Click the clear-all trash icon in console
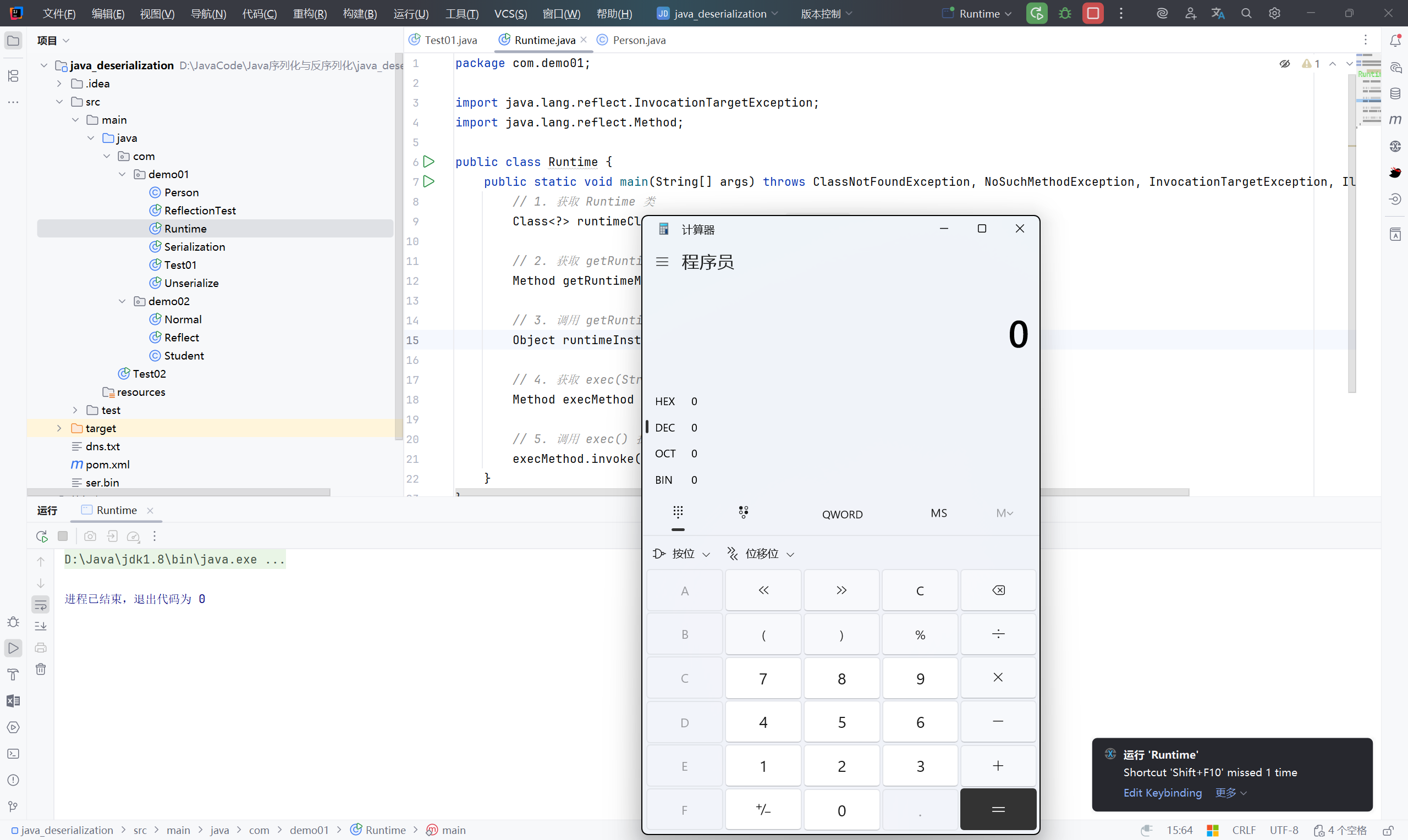The image size is (1408, 840). click(41, 669)
